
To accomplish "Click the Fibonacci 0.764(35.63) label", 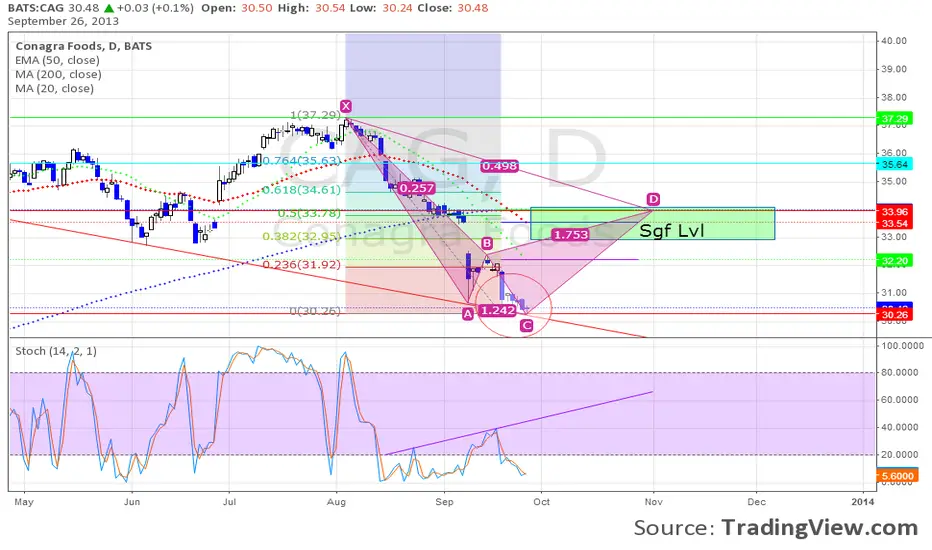I will point(302,161).
